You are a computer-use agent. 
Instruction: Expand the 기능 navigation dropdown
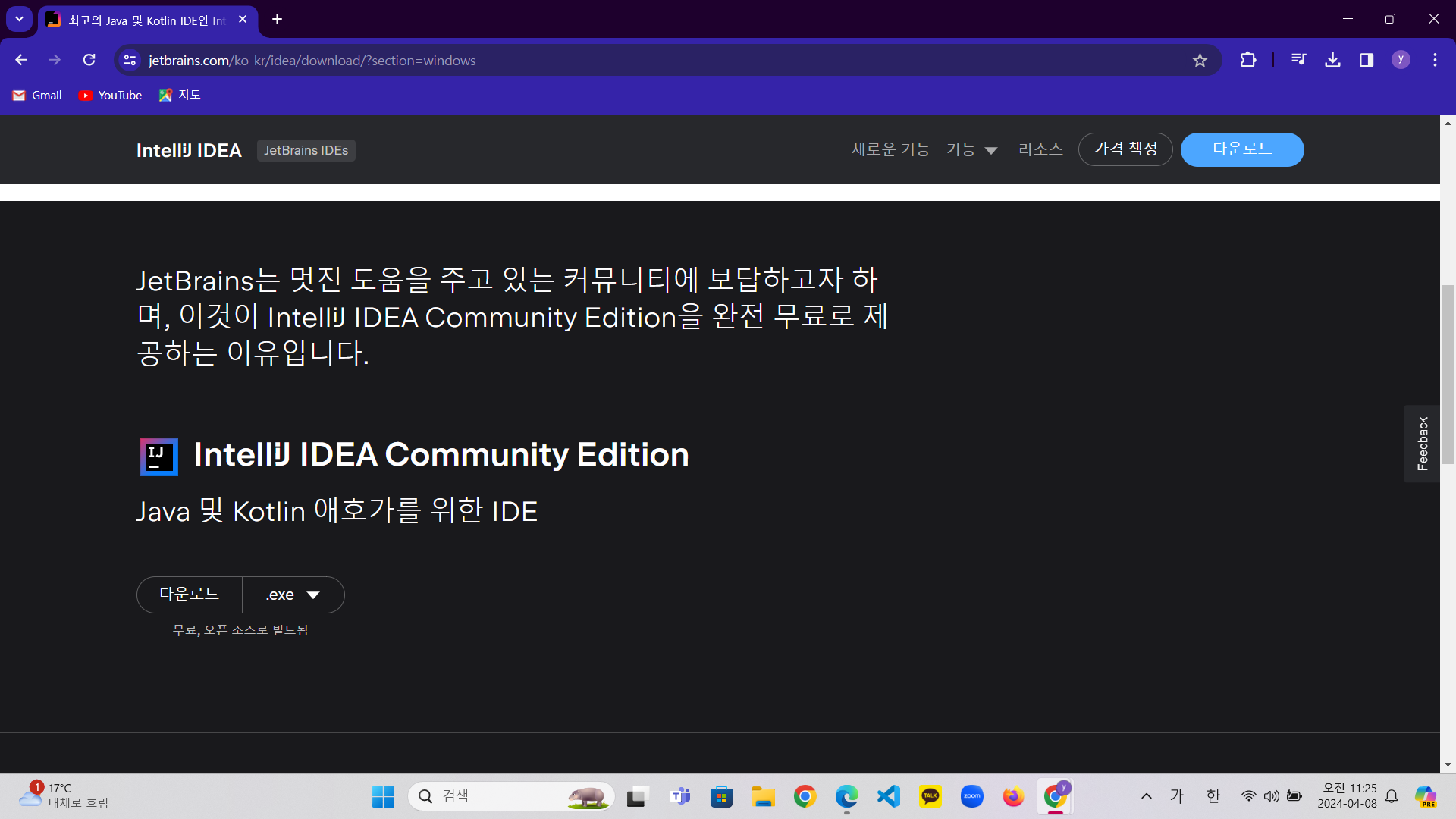point(971,149)
